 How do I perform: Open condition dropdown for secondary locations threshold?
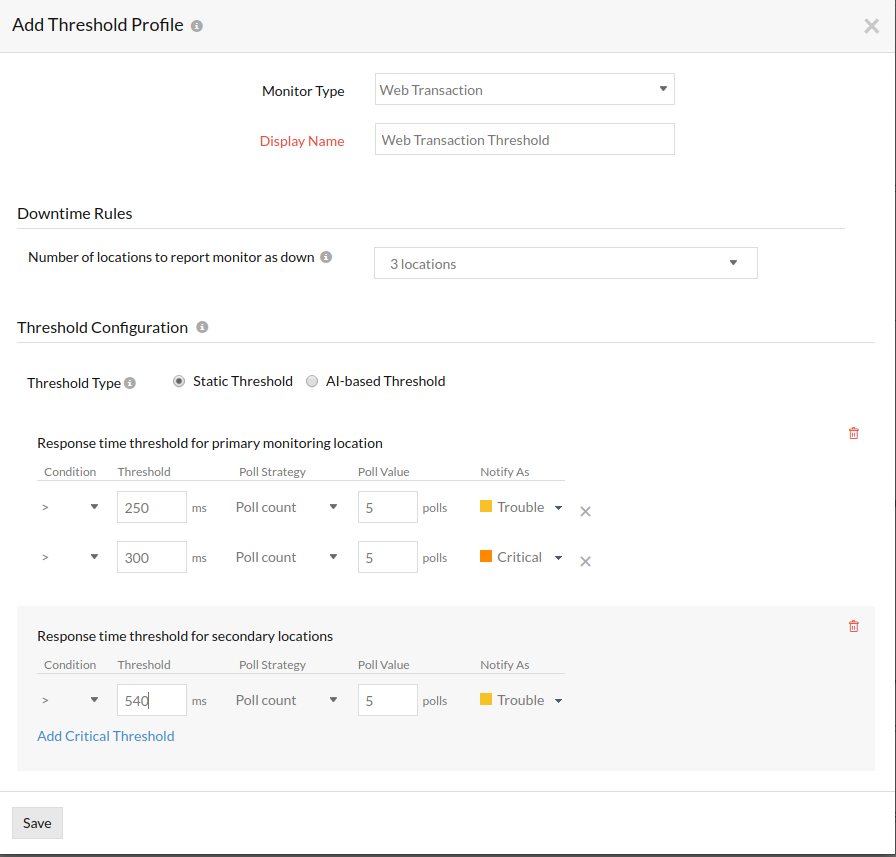point(70,700)
